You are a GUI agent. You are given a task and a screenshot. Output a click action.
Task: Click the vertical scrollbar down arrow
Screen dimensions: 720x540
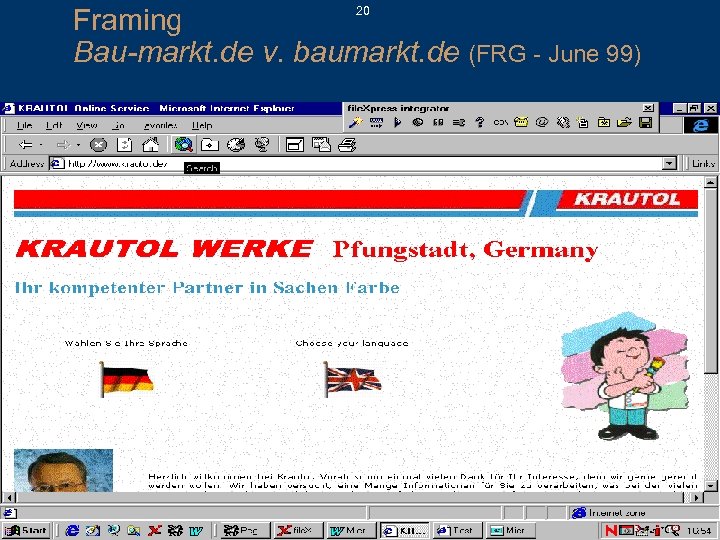710,485
